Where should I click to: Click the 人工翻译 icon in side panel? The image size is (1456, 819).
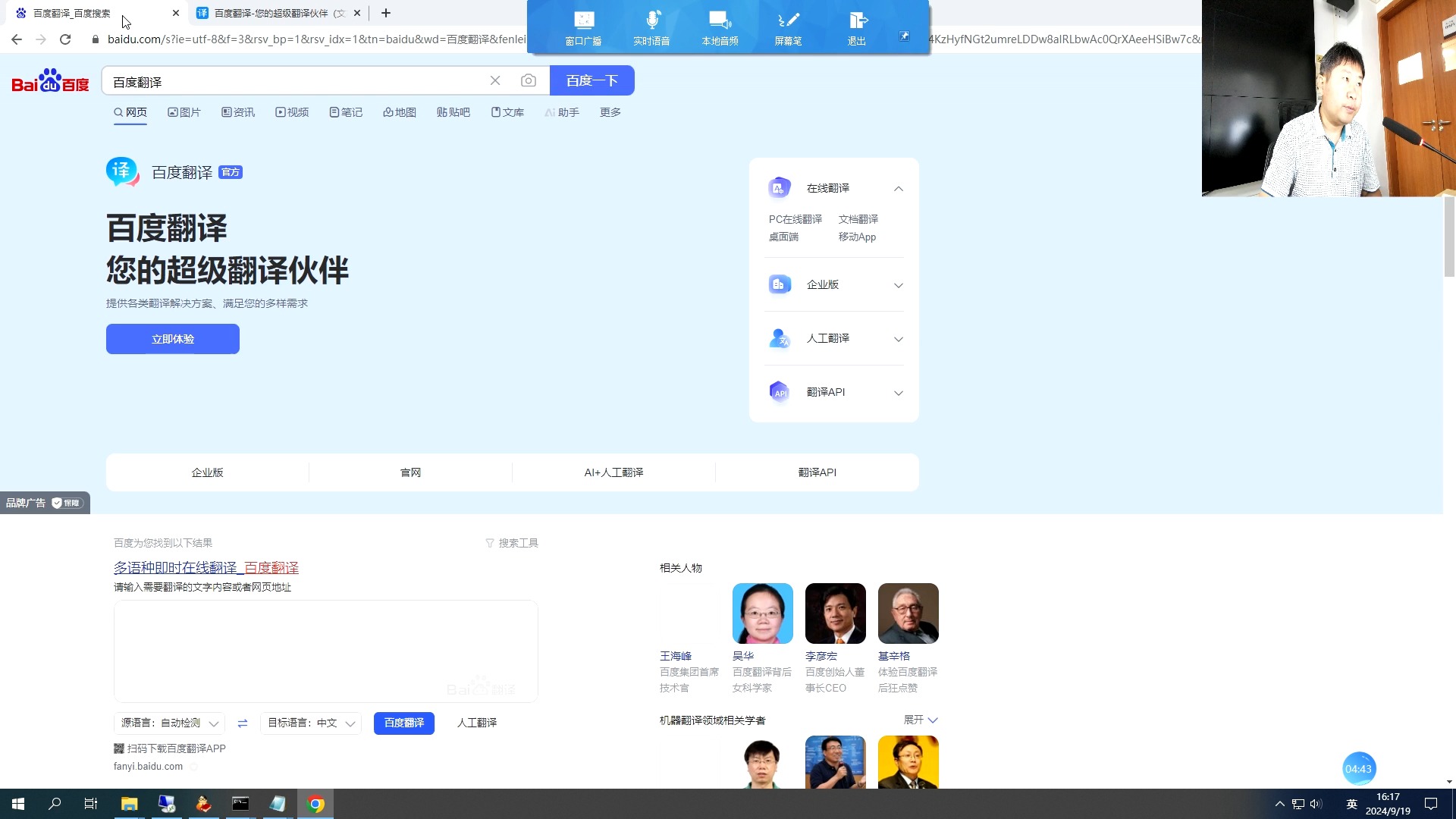click(x=780, y=338)
